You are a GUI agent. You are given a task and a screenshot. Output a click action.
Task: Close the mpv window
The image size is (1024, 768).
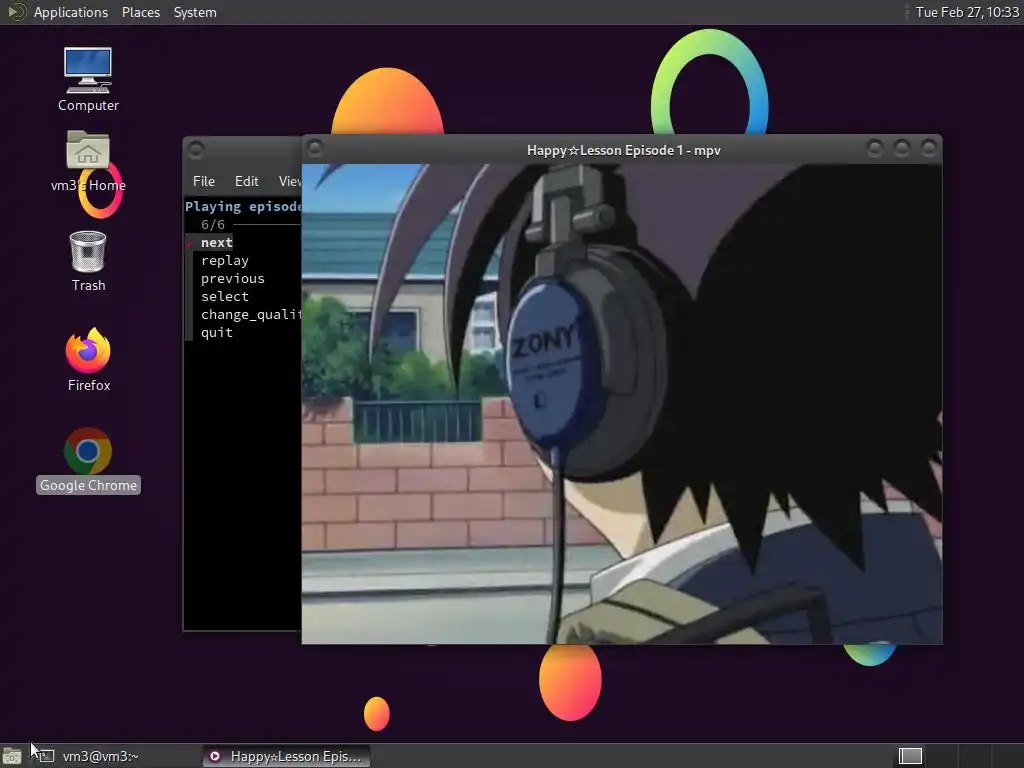pos(928,149)
